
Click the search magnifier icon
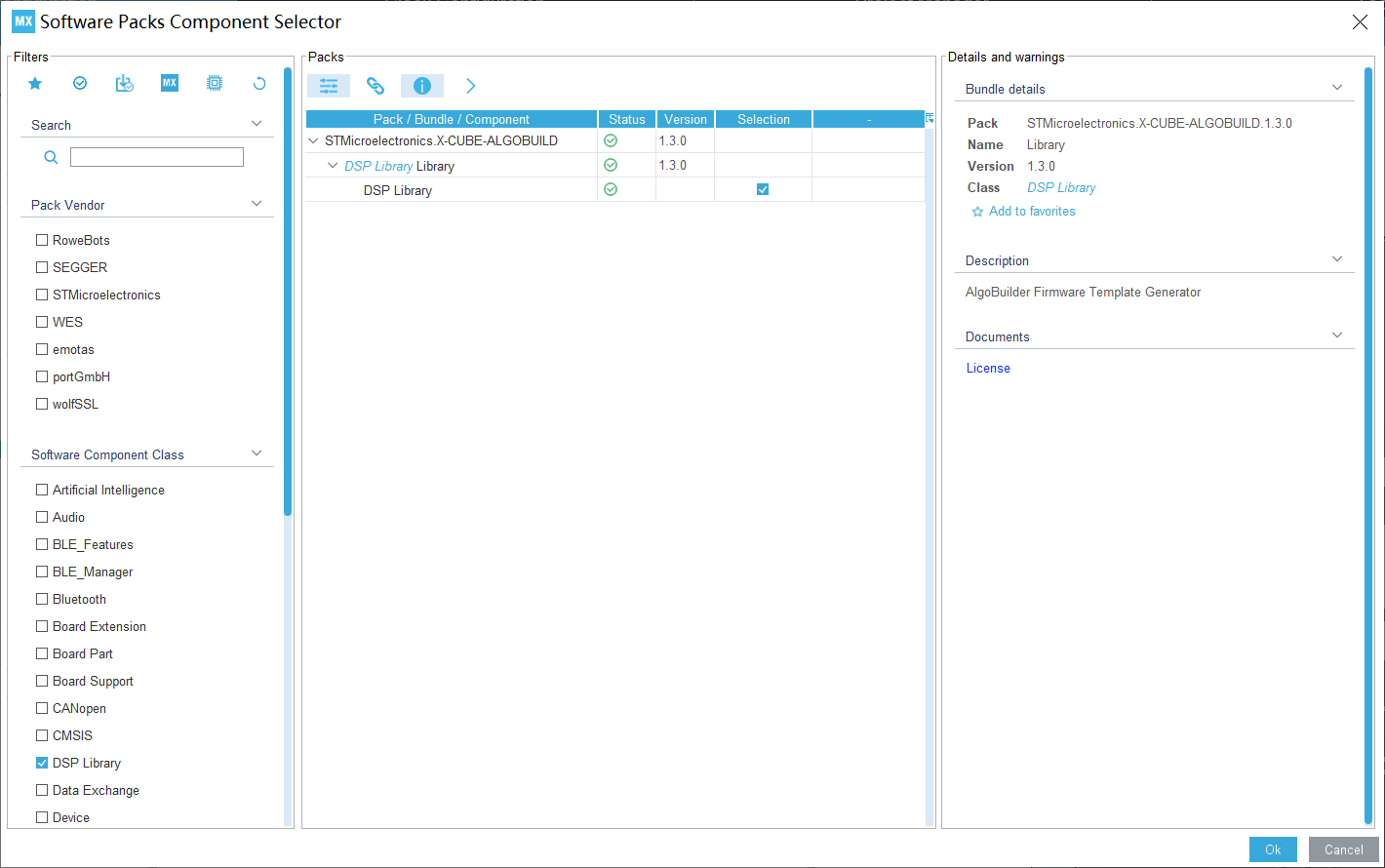coord(52,157)
